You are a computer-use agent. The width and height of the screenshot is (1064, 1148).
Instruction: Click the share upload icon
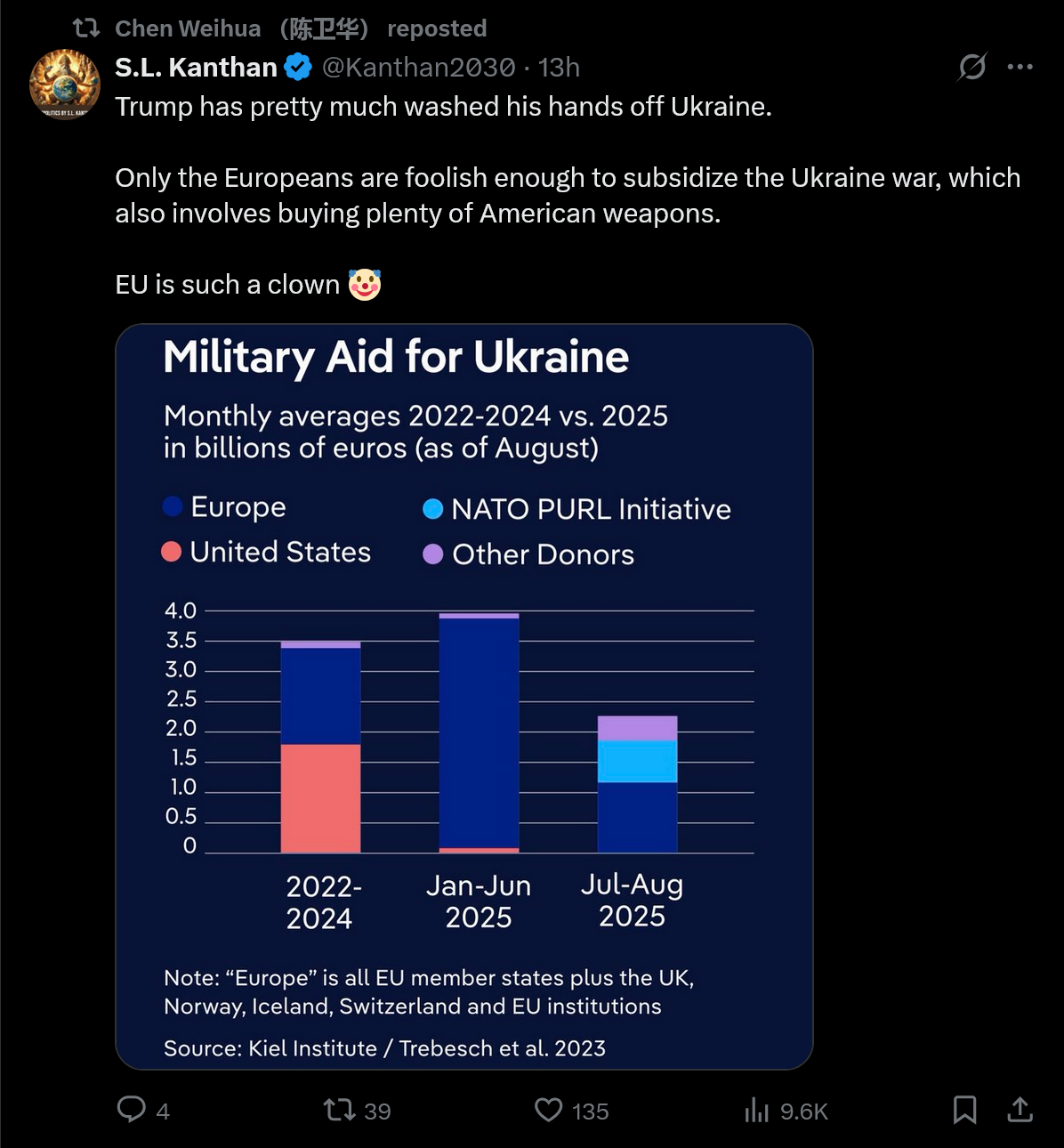click(1020, 1110)
